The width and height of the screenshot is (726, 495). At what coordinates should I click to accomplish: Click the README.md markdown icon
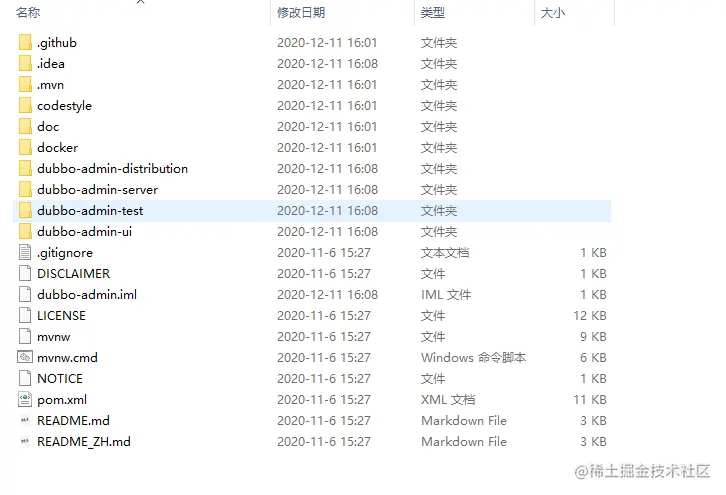click(25, 420)
